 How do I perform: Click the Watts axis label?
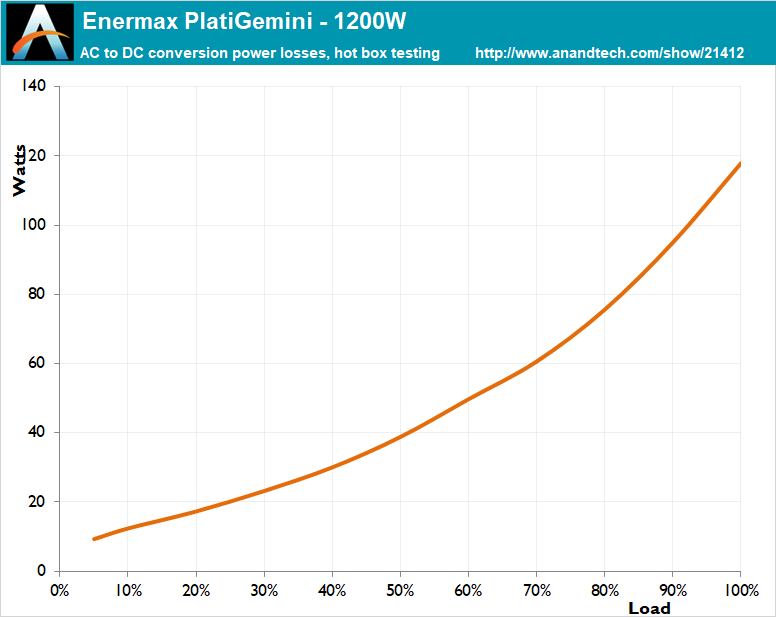pyautogui.click(x=19, y=170)
